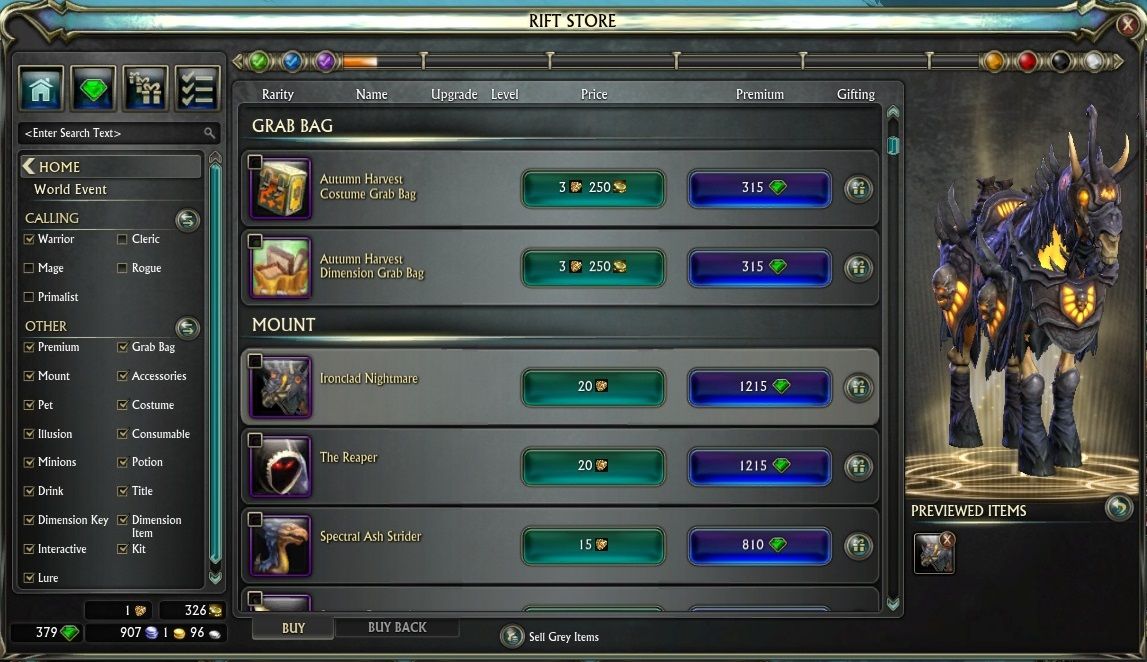The width and height of the screenshot is (1147, 662).
Task: Uncheck the Mount filter checkbox
Action: [29, 376]
